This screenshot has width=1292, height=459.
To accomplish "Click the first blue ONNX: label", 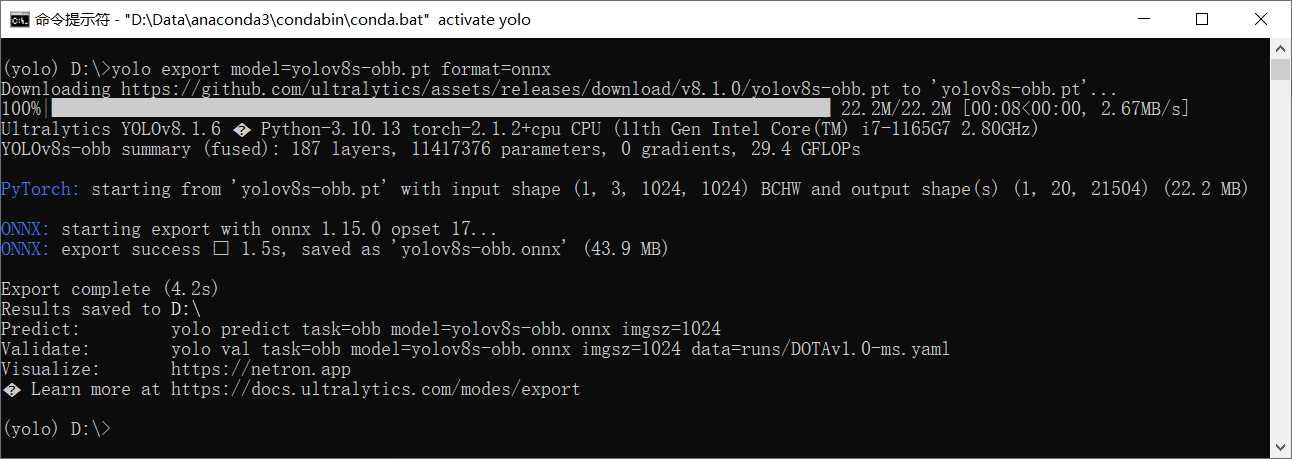I will coord(26,229).
